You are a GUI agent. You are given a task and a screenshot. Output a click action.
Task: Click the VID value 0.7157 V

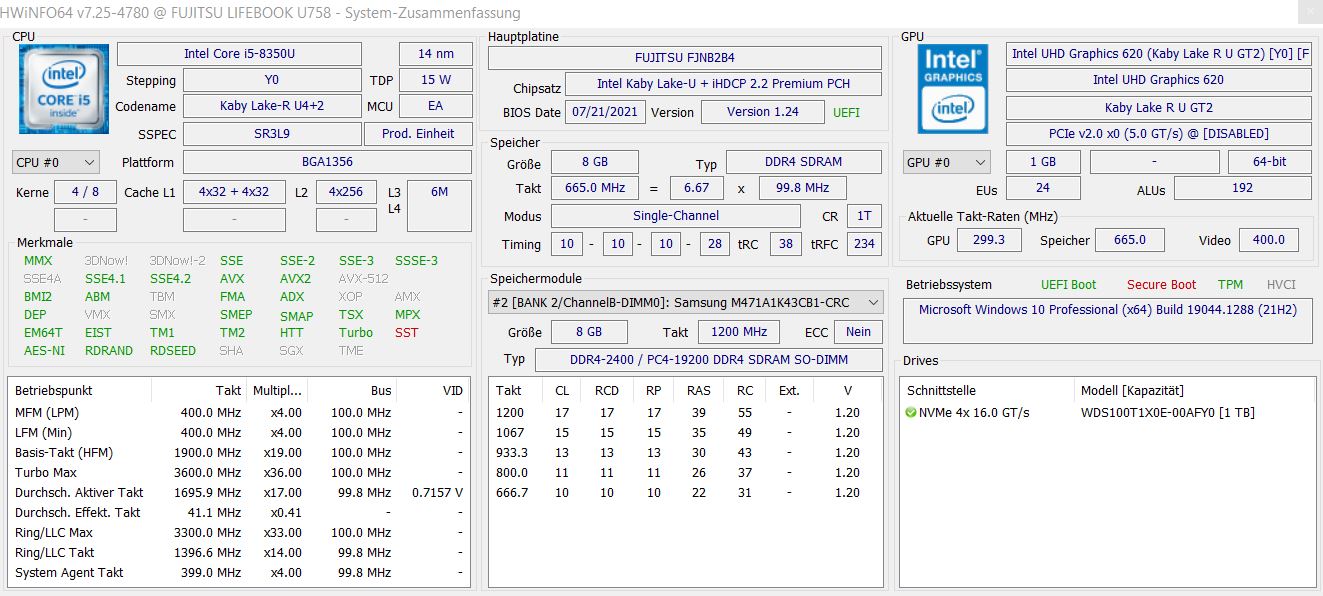point(437,493)
